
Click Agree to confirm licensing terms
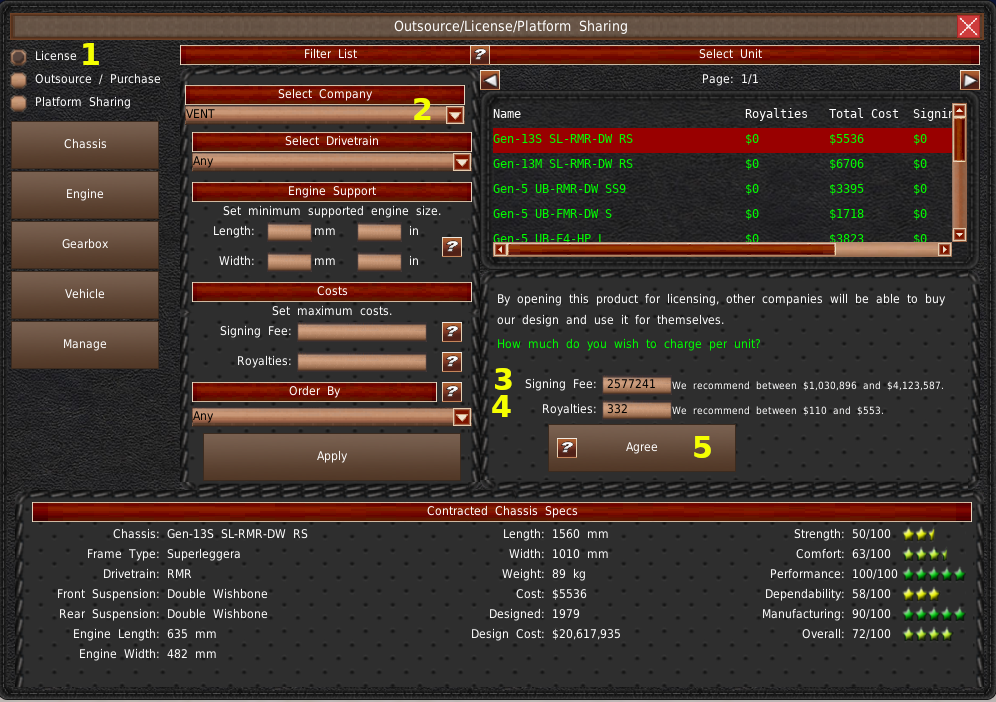click(x=642, y=448)
